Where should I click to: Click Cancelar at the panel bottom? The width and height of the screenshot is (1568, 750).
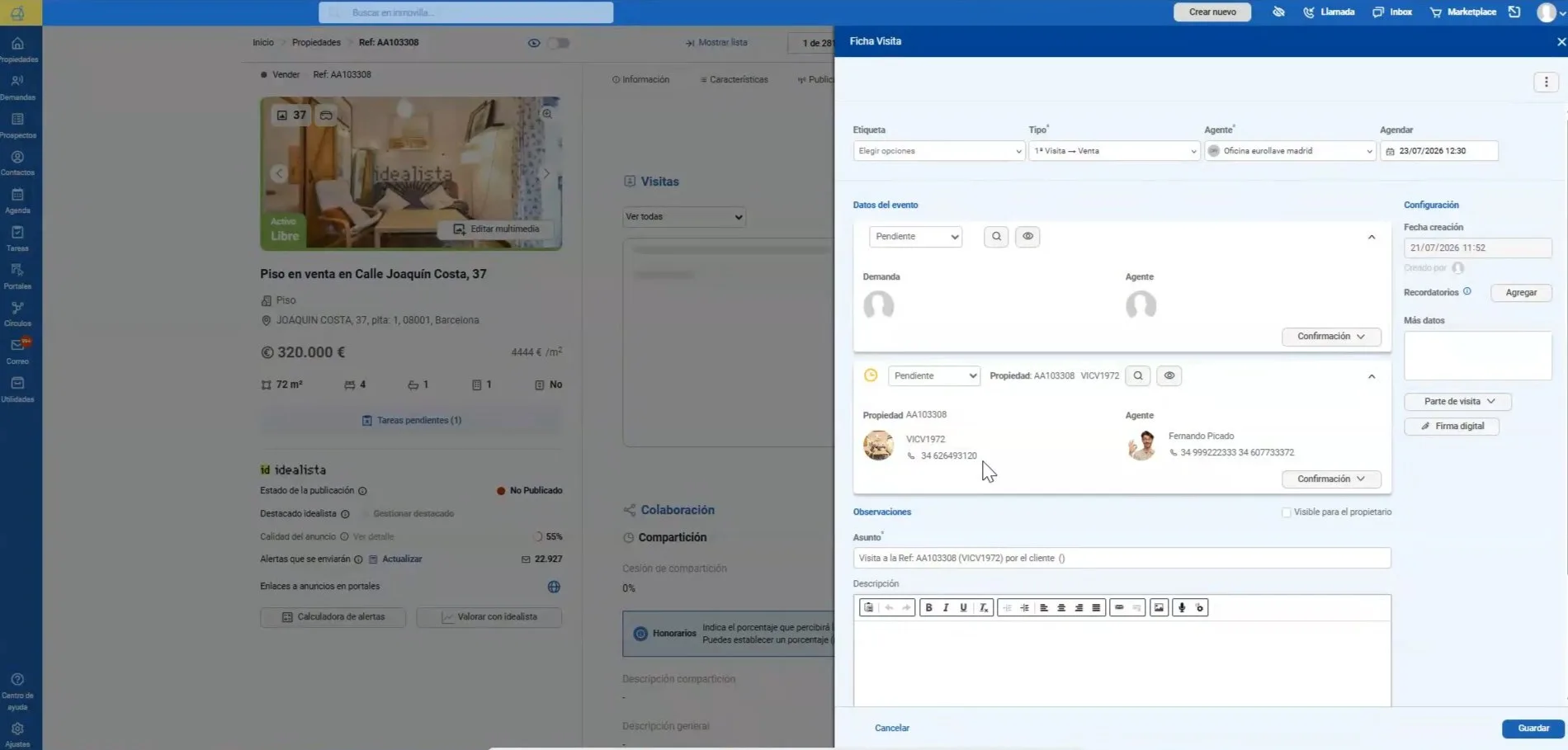[892, 729]
